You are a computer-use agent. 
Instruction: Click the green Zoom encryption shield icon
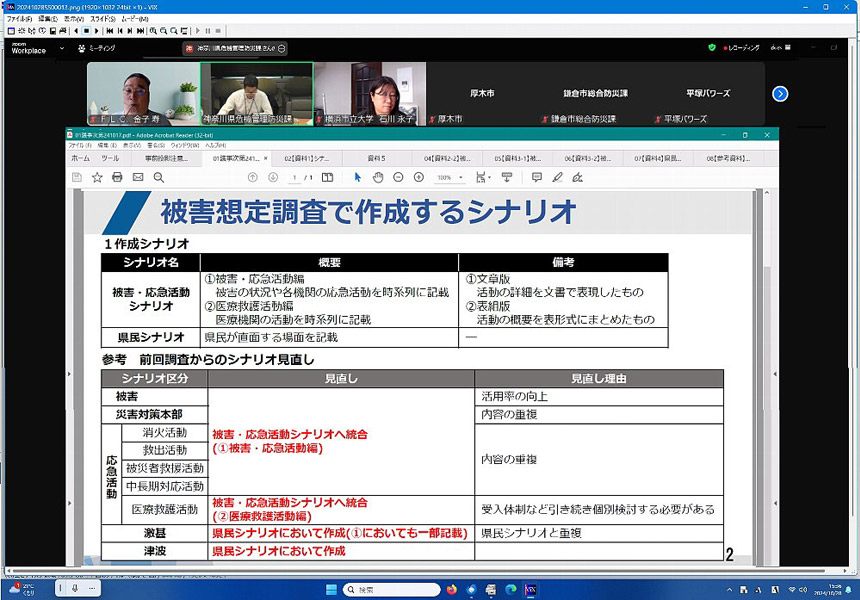pos(712,47)
